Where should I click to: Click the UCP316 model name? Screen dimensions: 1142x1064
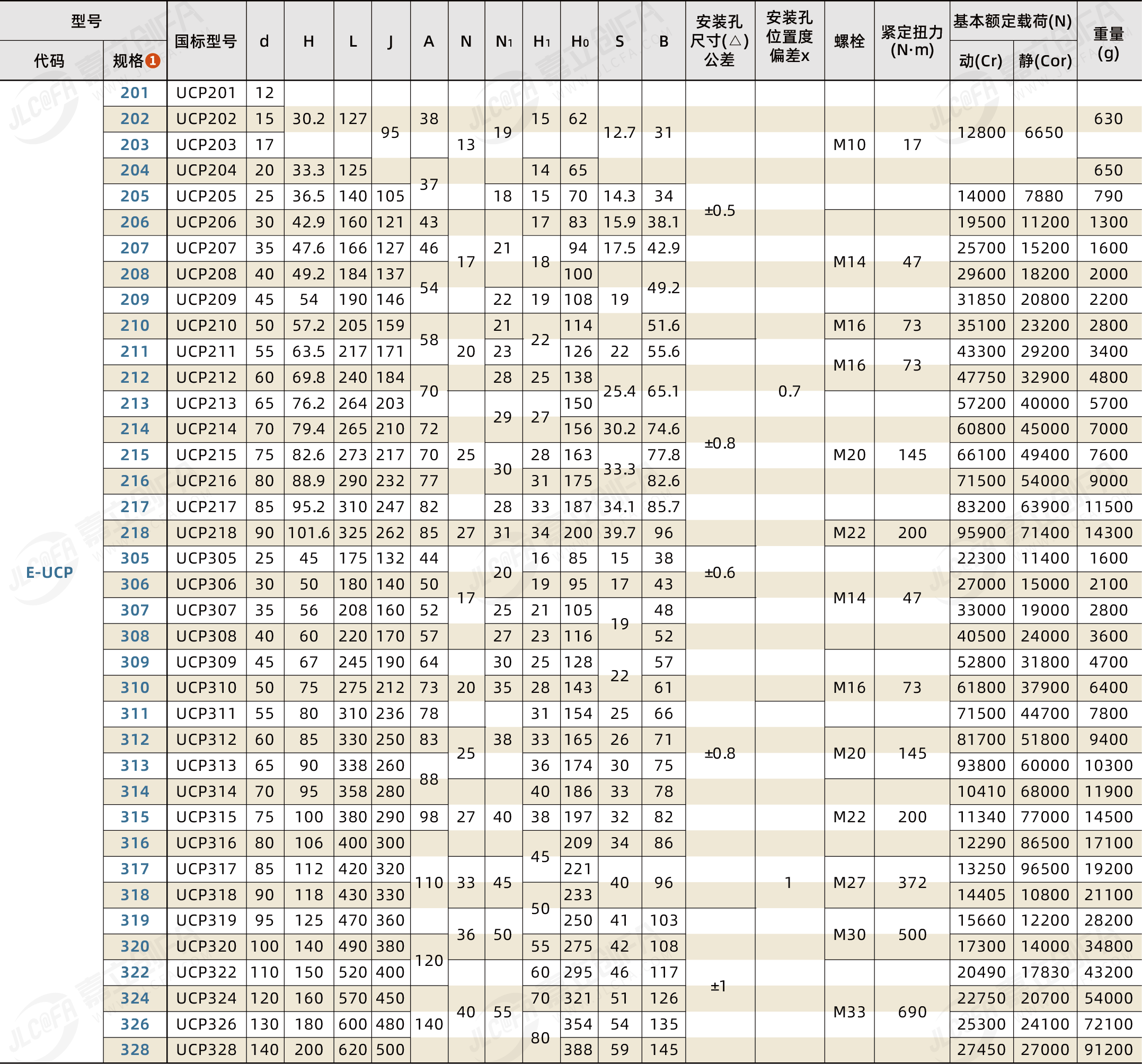pyautogui.click(x=206, y=843)
